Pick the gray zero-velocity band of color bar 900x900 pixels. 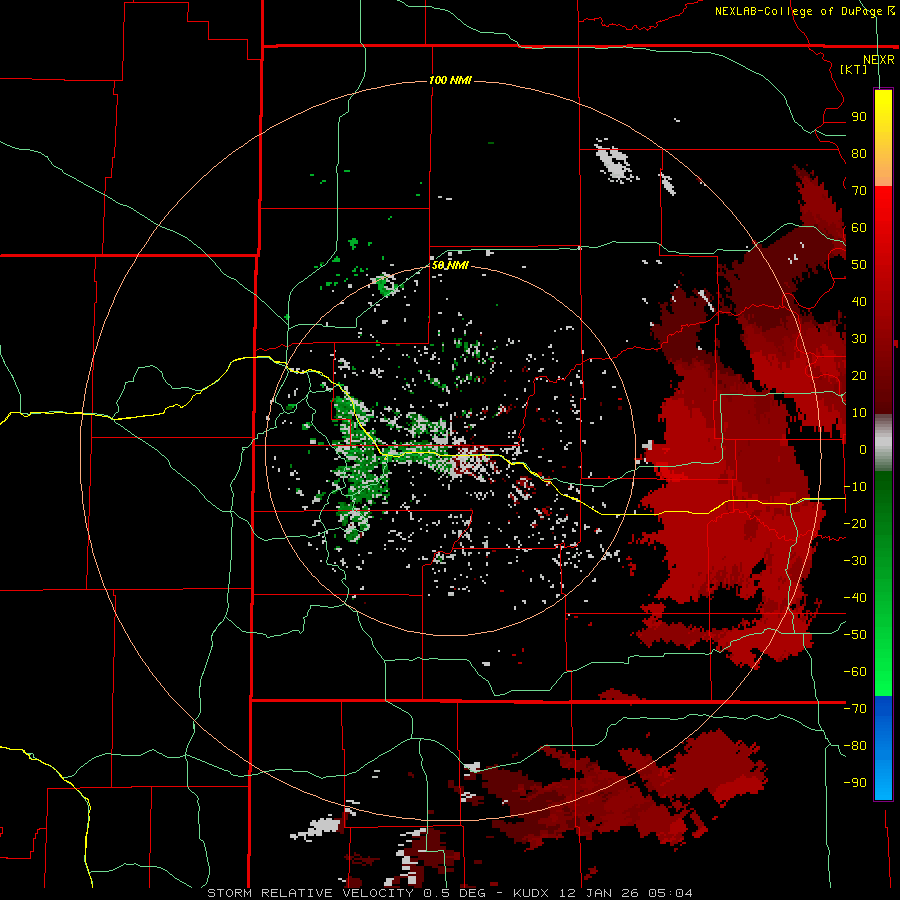point(883,443)
